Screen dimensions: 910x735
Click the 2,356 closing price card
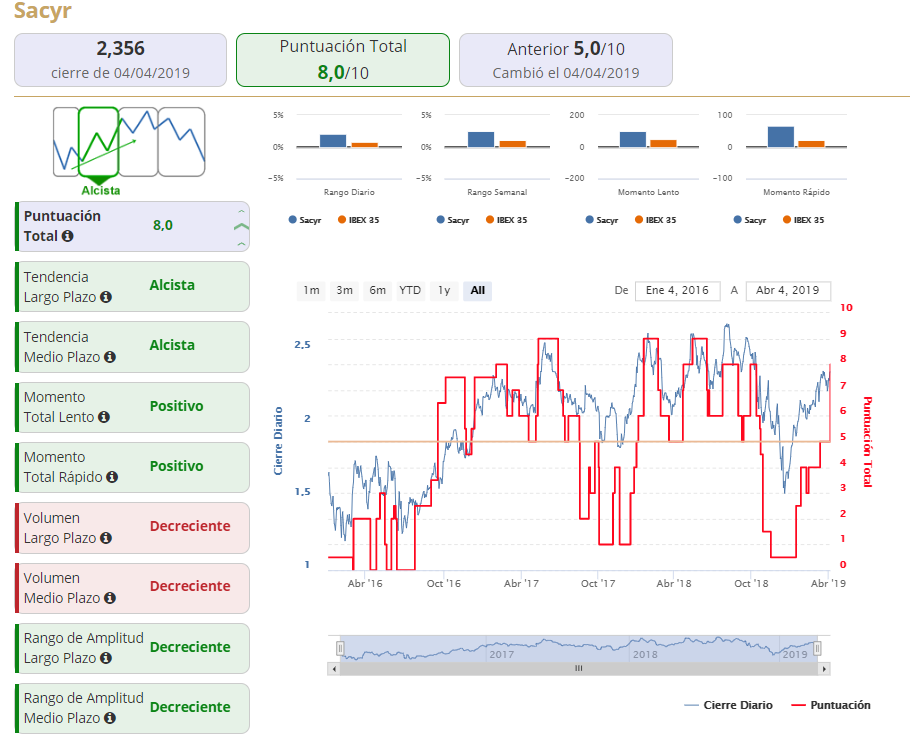(x=120, y=60)
